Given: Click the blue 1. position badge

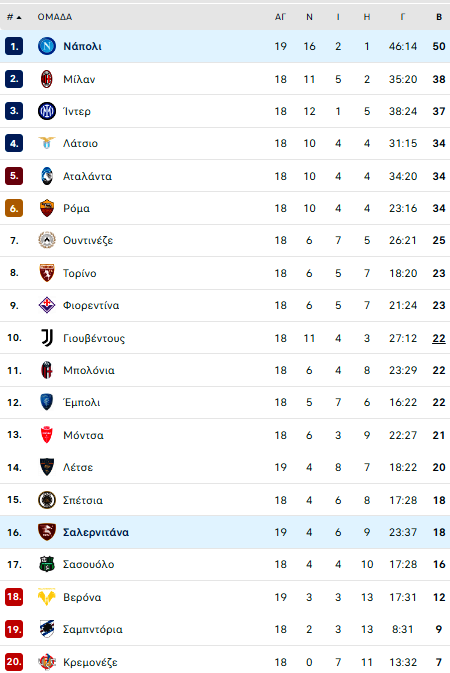Looking at the screenshot, I should tap(14, 46).
